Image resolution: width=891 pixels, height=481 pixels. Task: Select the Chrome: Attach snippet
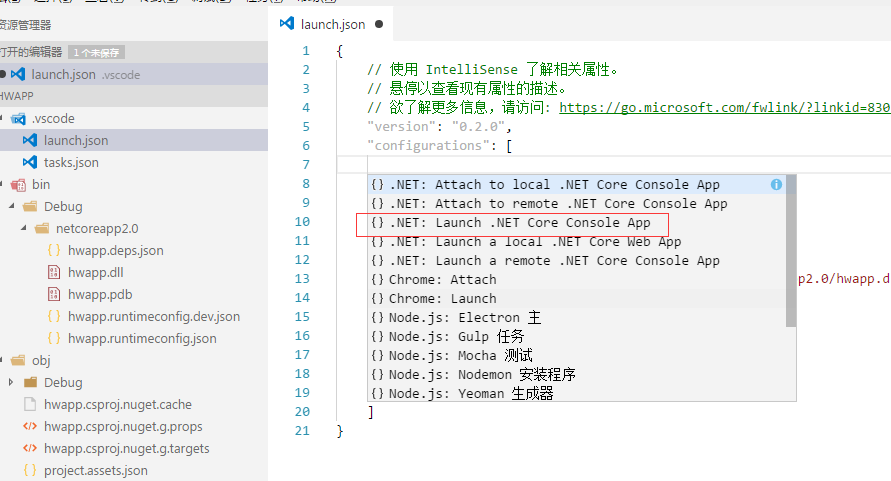click(x=577, y=279)
